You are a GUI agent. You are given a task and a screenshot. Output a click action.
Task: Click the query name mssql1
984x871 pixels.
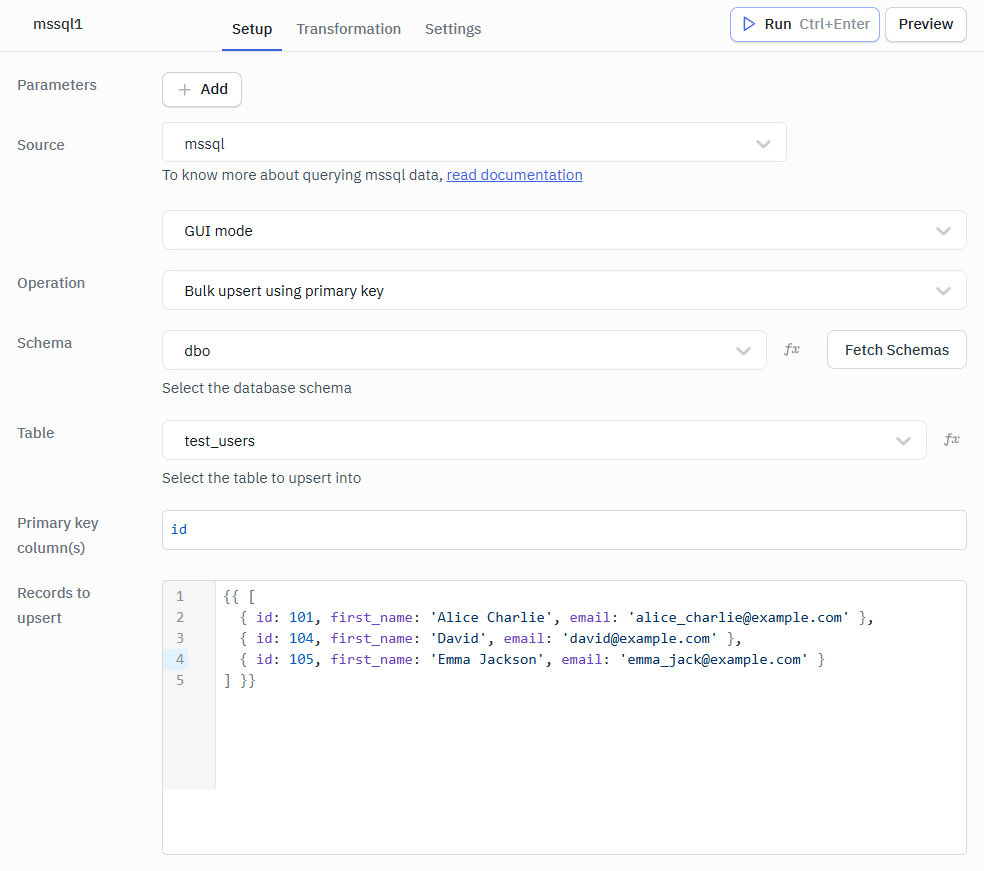pyautogui.click(x=58, y=24)
